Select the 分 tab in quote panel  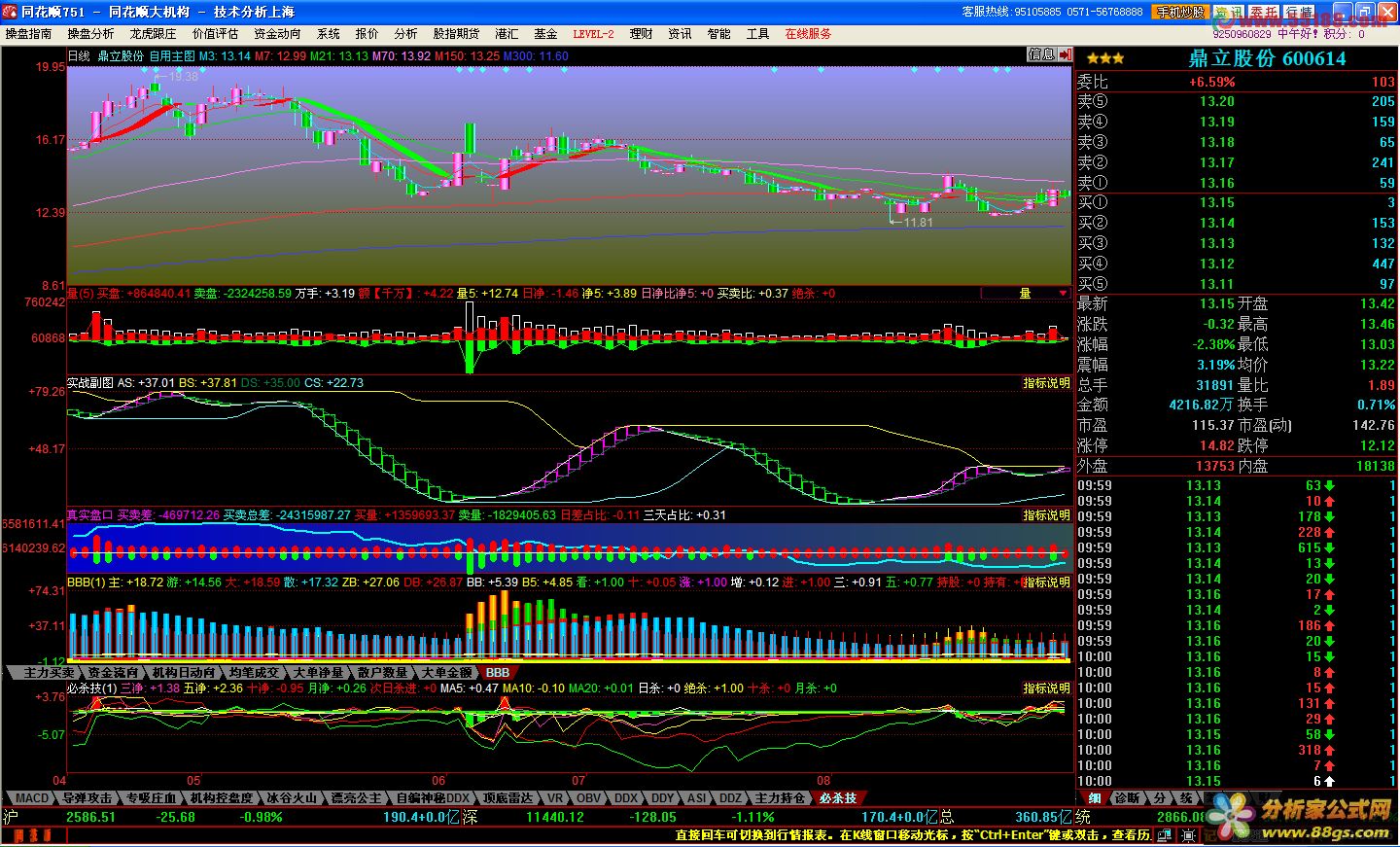pos(1159,798)
